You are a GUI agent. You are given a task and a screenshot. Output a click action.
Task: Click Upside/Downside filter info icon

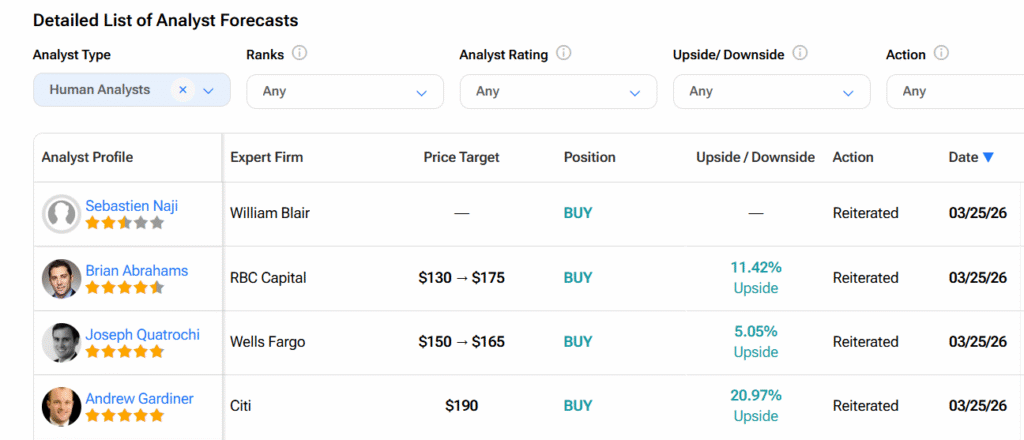coord(800,54)
